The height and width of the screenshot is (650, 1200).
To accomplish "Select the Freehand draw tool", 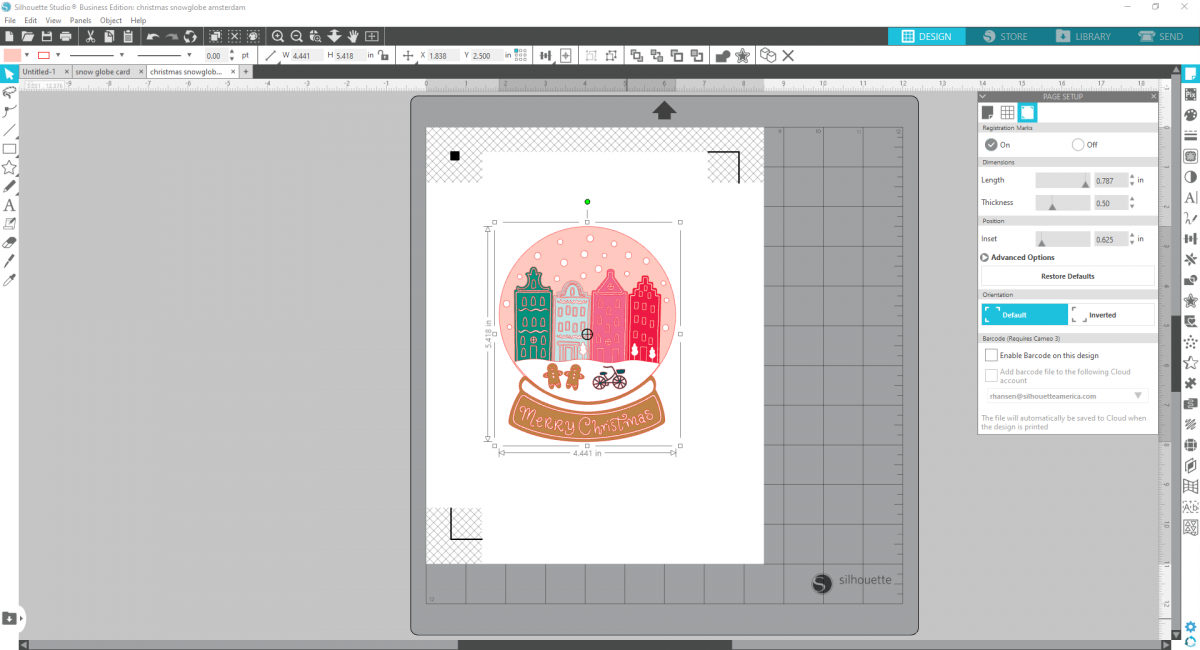I will click(10, 186).
